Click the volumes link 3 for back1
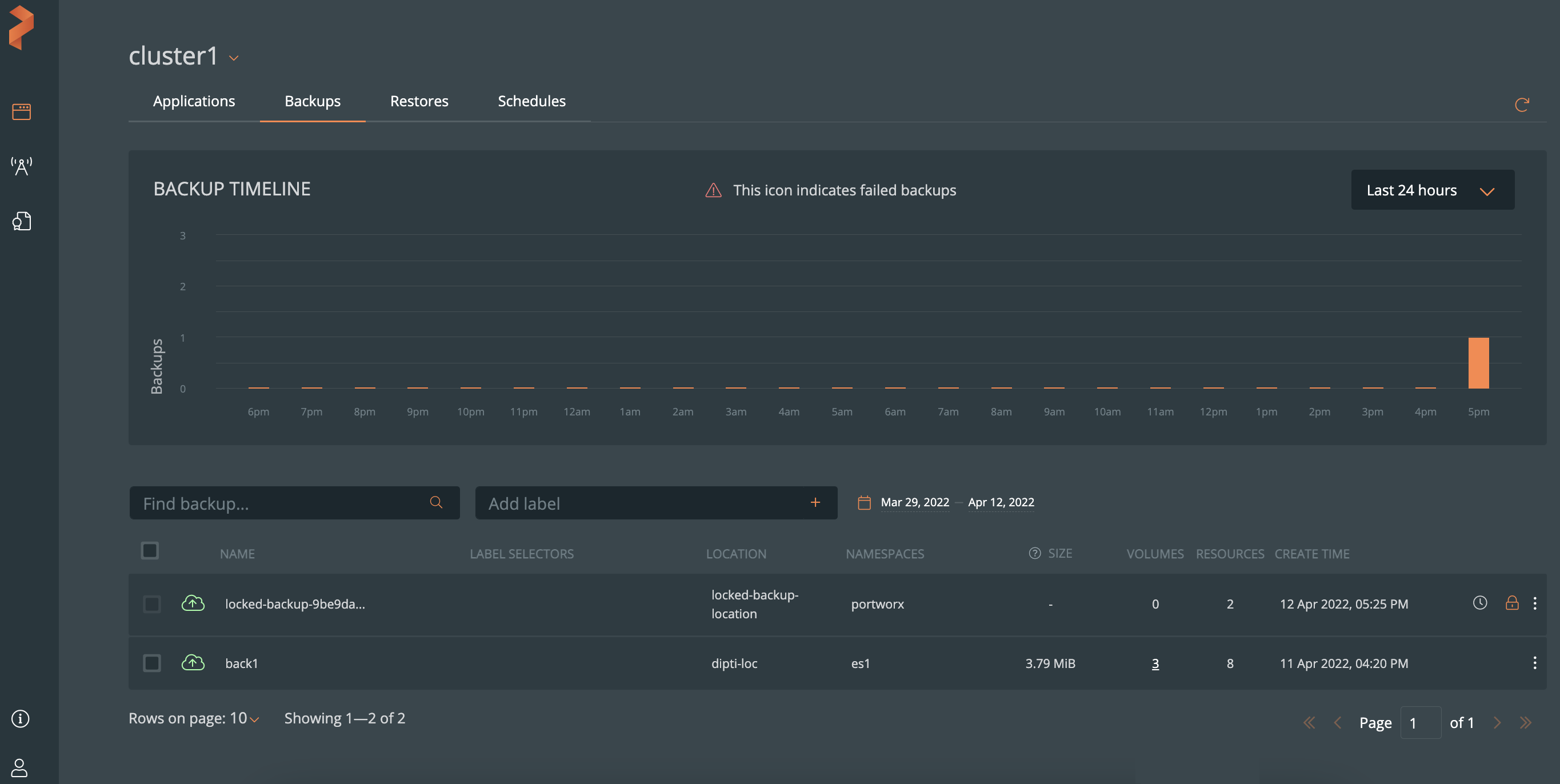 point(1155,663)
